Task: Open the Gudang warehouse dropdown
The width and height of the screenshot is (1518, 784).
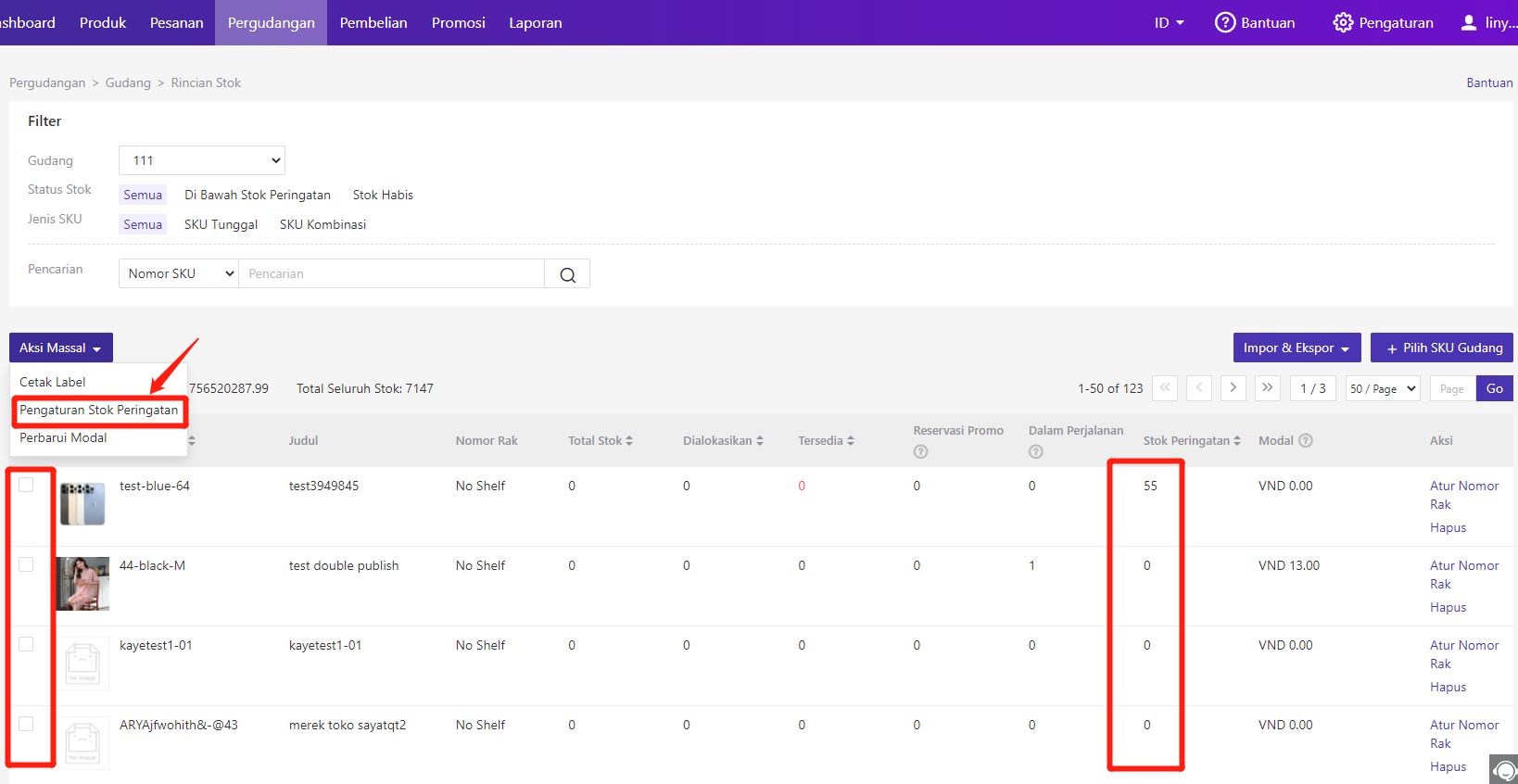Action: 202,160
